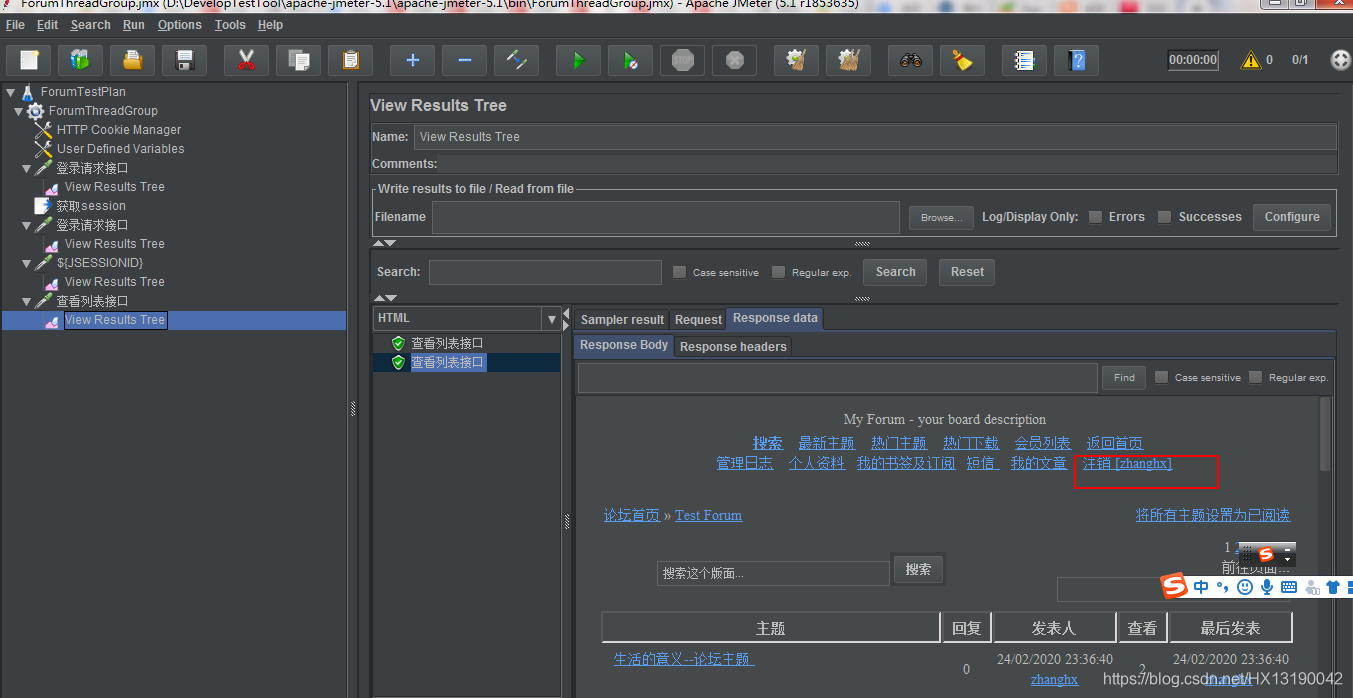
Task: Open the Help question mark icon
Action: click(1076, 60)
